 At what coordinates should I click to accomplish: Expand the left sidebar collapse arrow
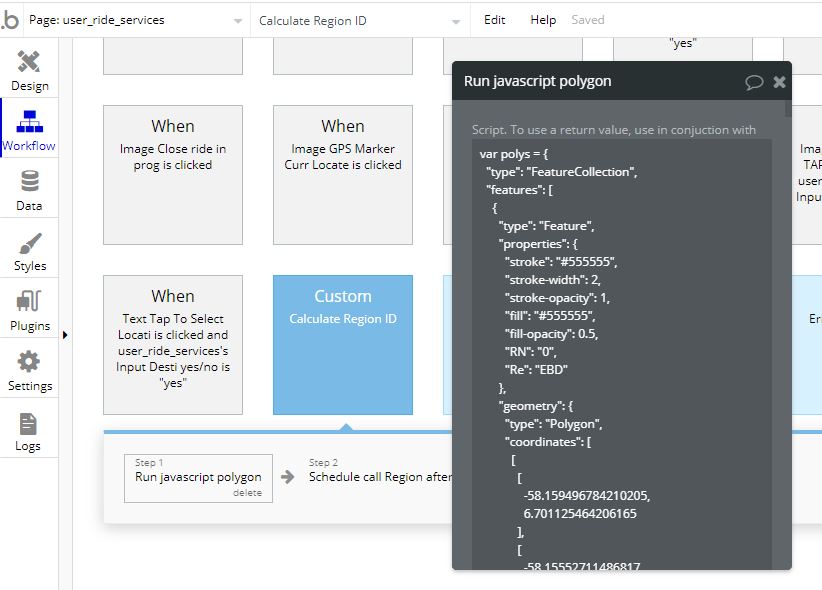click(65, 335)
